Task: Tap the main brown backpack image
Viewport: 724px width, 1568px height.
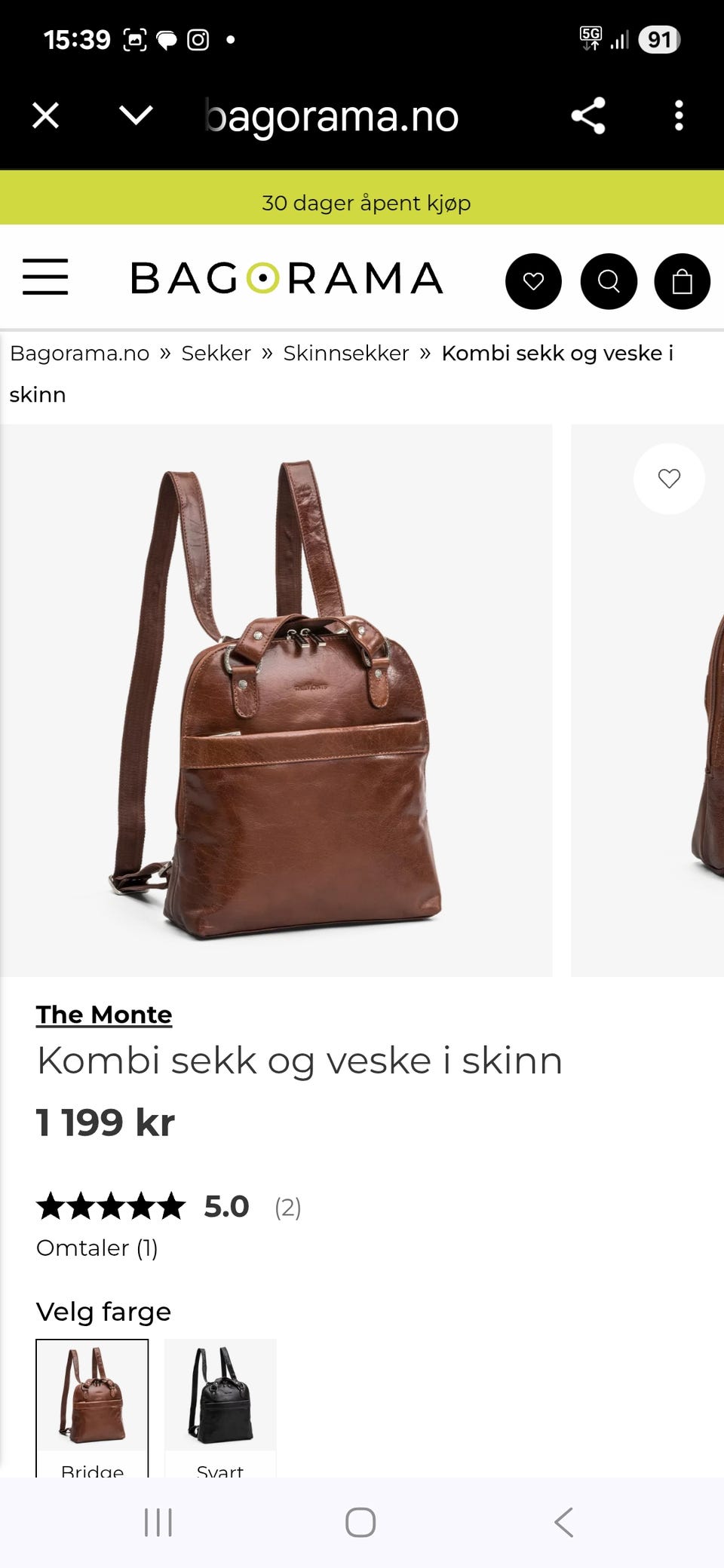Action: pos(276,700)
